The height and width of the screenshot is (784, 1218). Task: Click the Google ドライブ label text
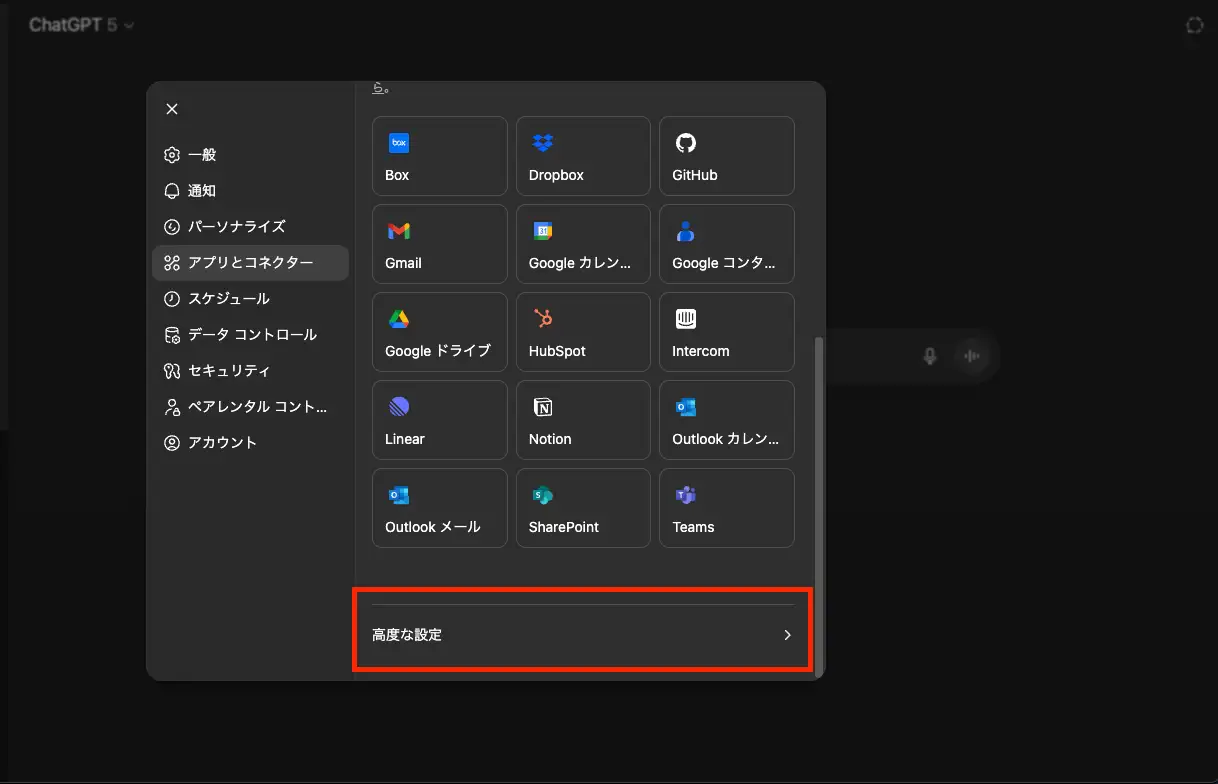click(438, 351)
